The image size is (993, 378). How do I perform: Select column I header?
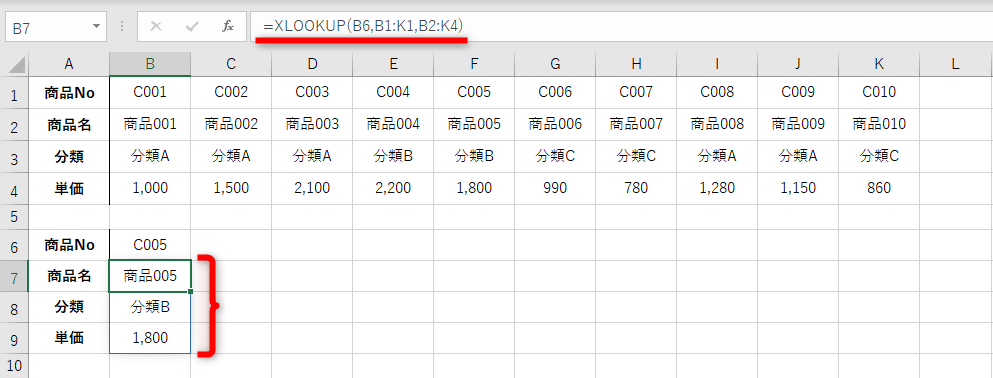[718, 64]
